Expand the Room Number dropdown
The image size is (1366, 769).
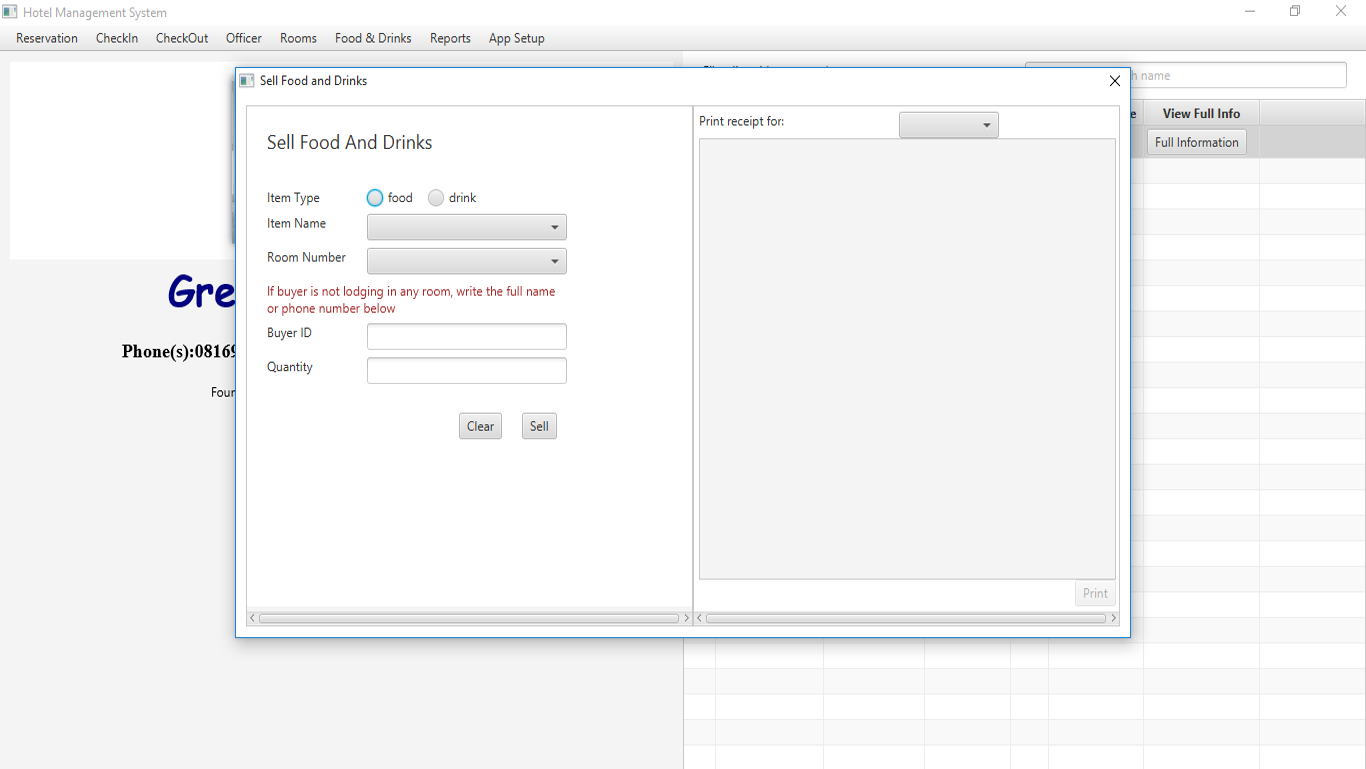[x=466, y=261]
